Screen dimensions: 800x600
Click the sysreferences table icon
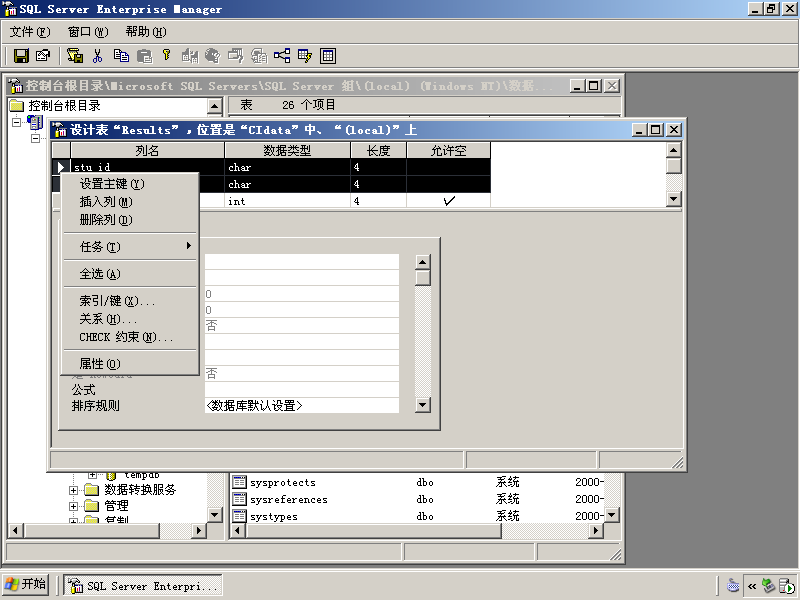pos(239,499)
